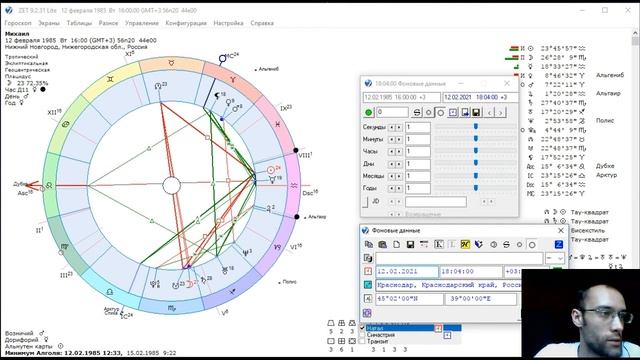Click the name list icon beside empty field
Image resolution: width=640 pixels, height=360 pixels.
pos(367,258)
